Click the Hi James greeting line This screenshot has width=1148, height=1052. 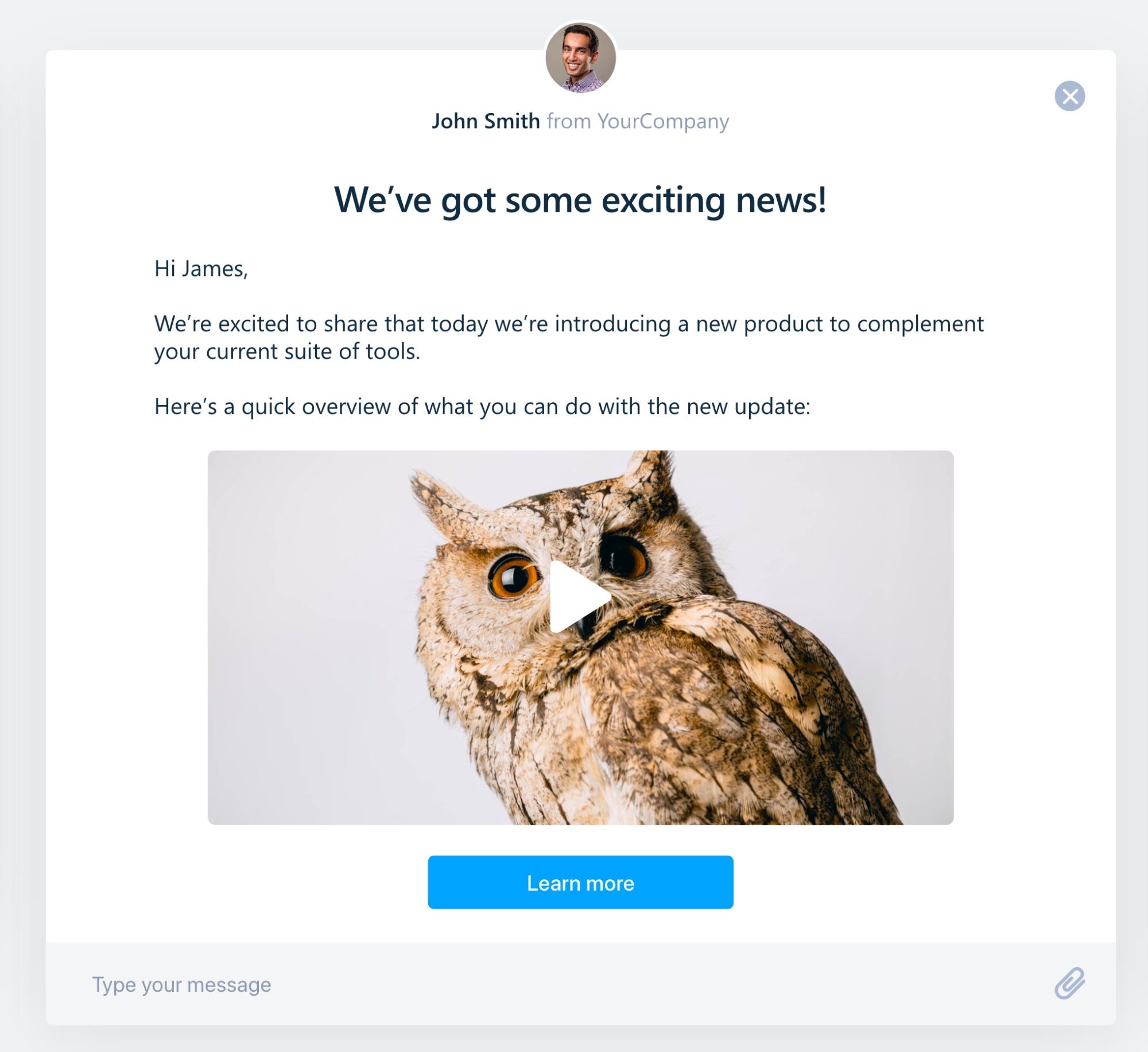201,269
